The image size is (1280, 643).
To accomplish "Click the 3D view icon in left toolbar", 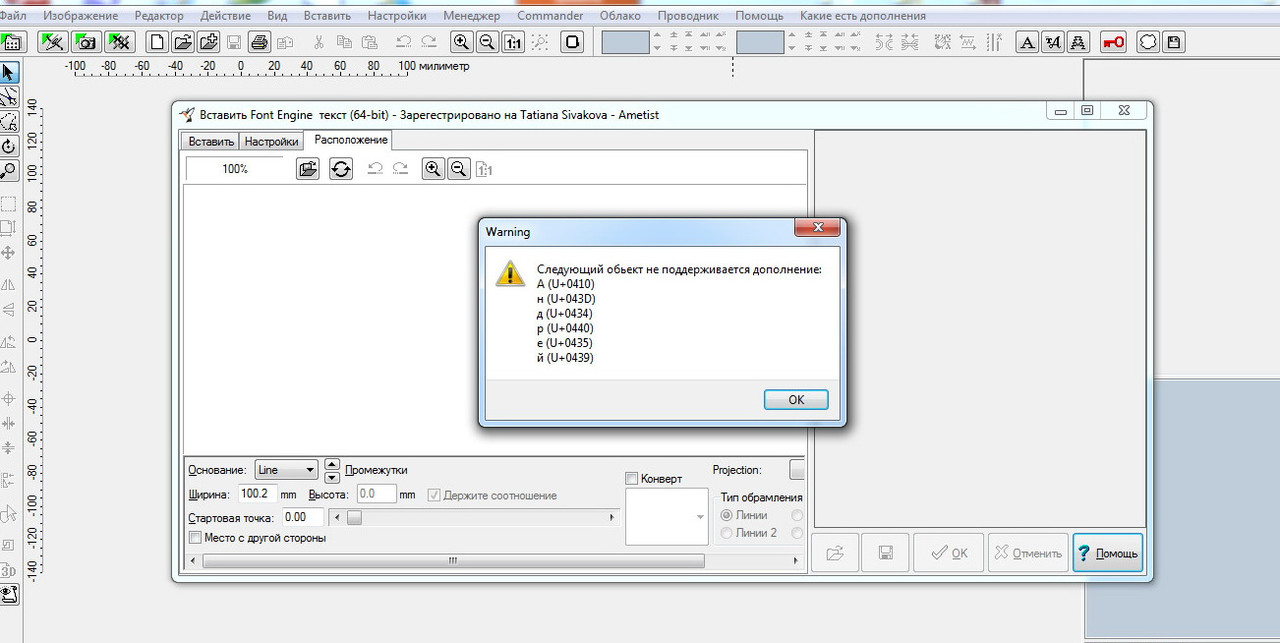I will (x=9, y=571).
